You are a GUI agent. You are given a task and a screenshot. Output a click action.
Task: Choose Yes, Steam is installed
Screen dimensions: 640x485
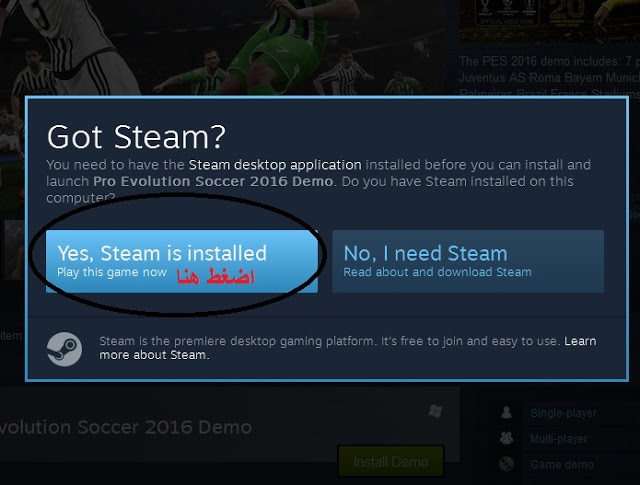tap(182, 261)
